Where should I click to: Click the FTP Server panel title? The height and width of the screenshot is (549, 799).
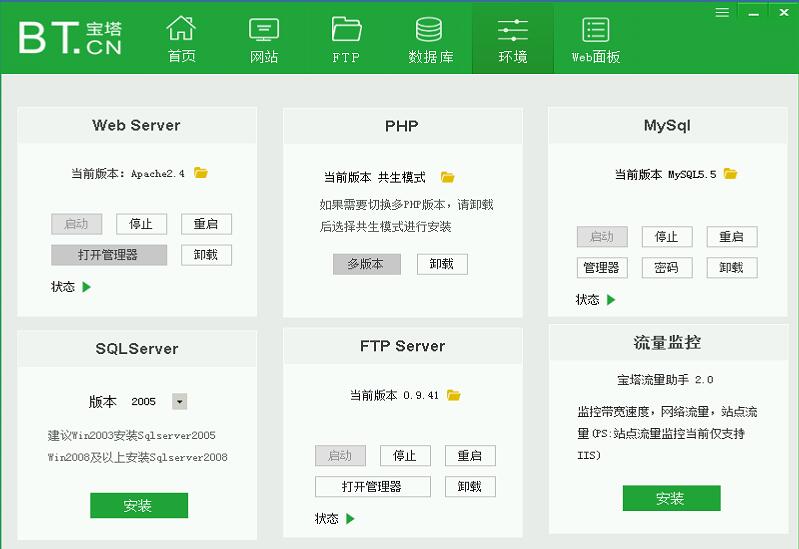pyautogui.click(x=403, y=346)
